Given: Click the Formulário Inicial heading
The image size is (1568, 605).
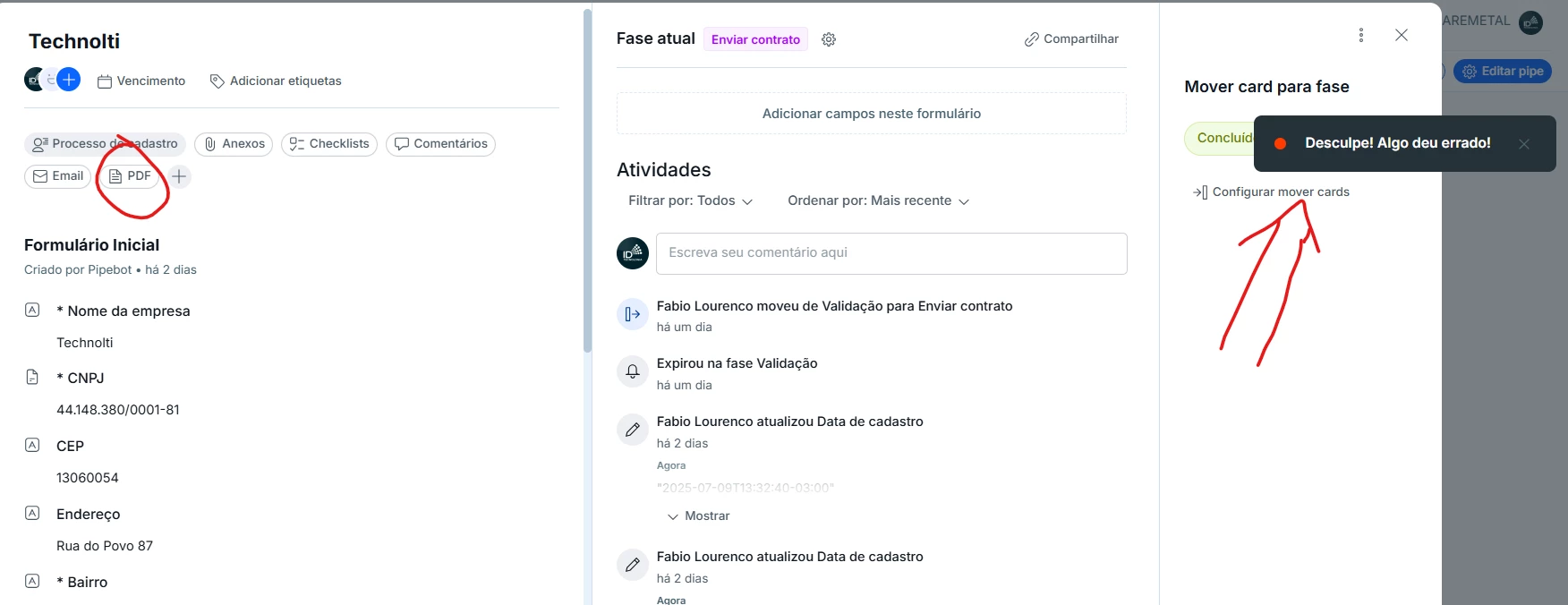Looking at the screenshot, I should [x=91, y=245].
